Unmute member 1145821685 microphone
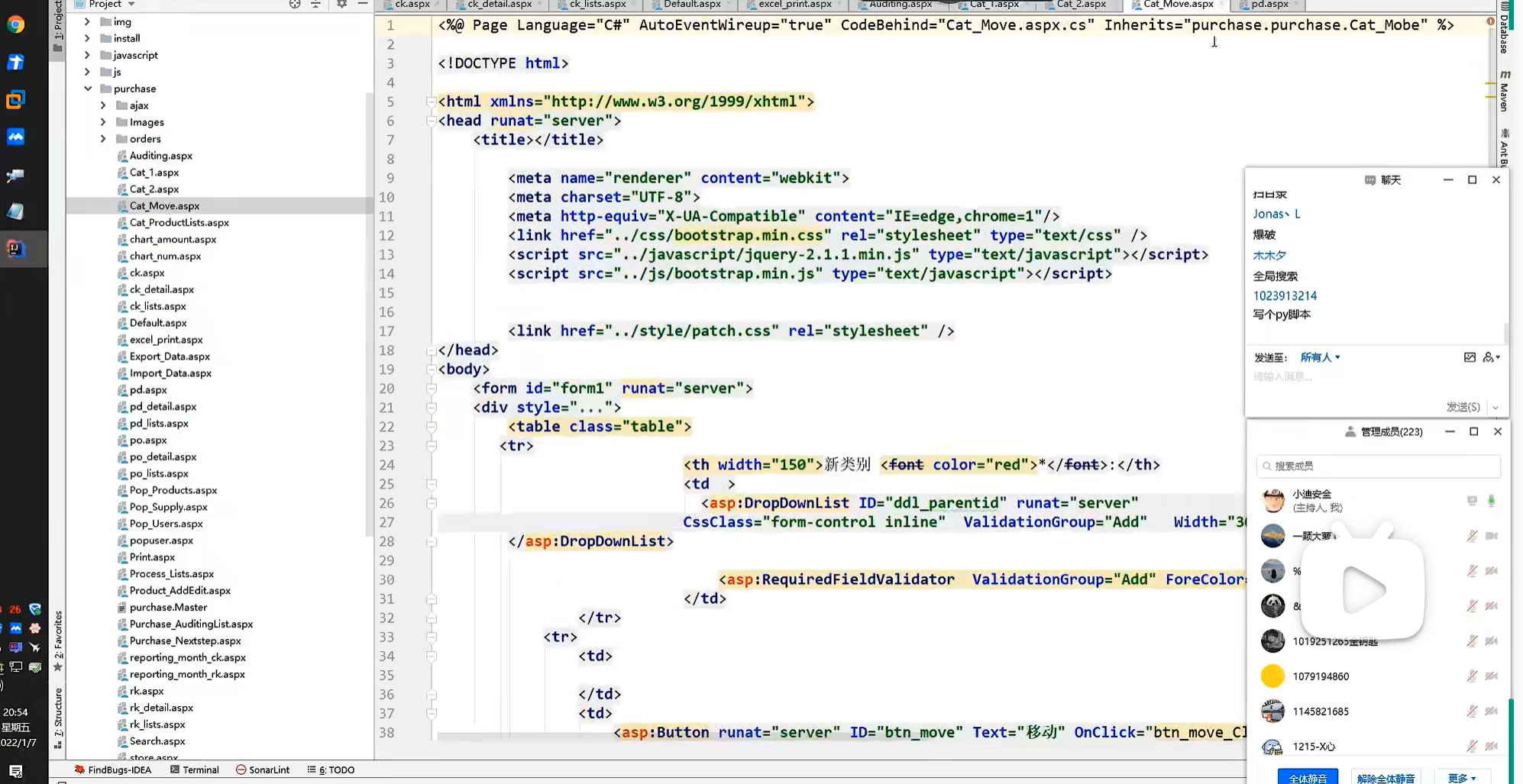Viewport: 1523px width, 784px height. [x=1472, y=711]
